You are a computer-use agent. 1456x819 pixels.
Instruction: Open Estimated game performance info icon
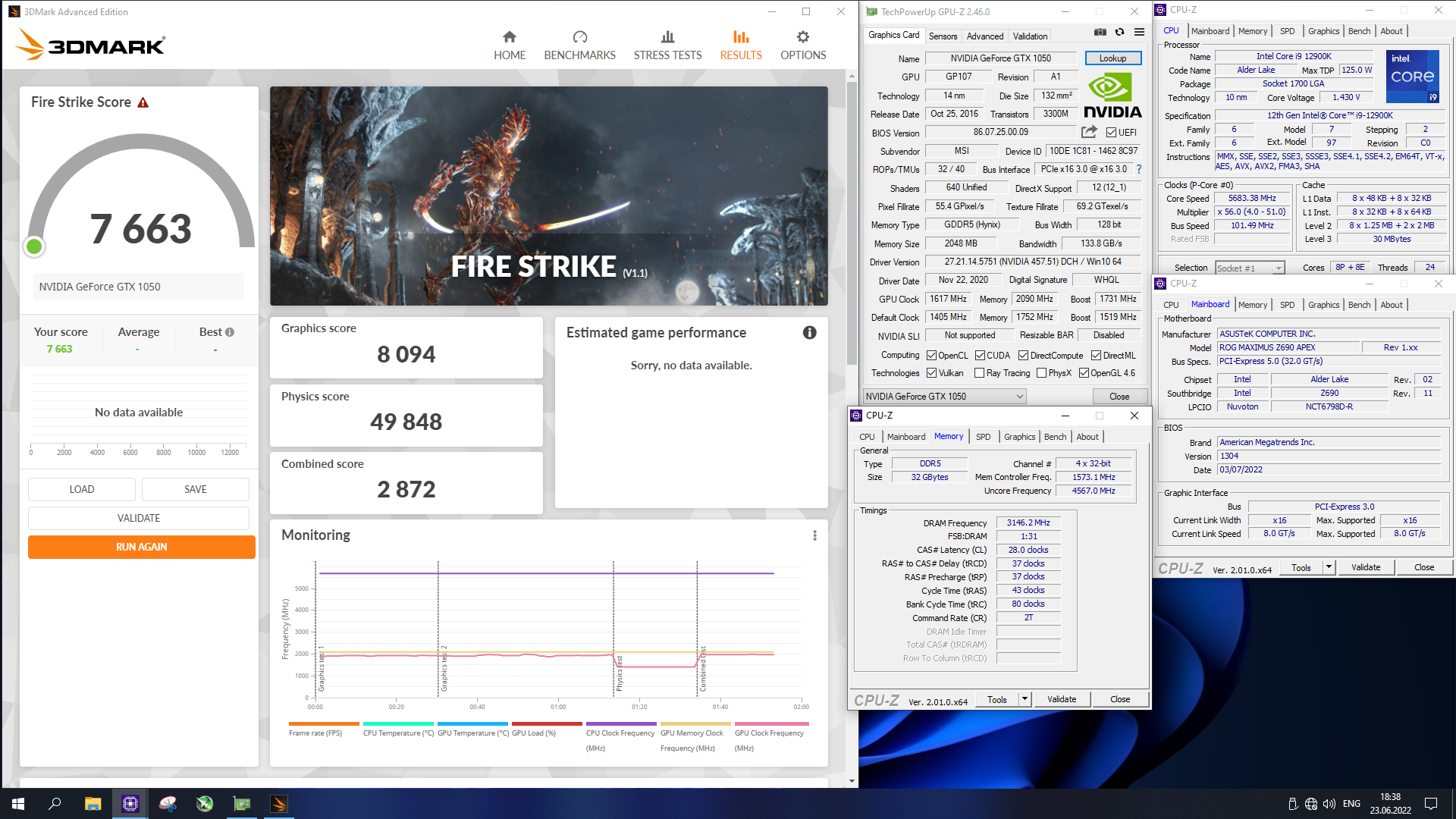(810, 333)
